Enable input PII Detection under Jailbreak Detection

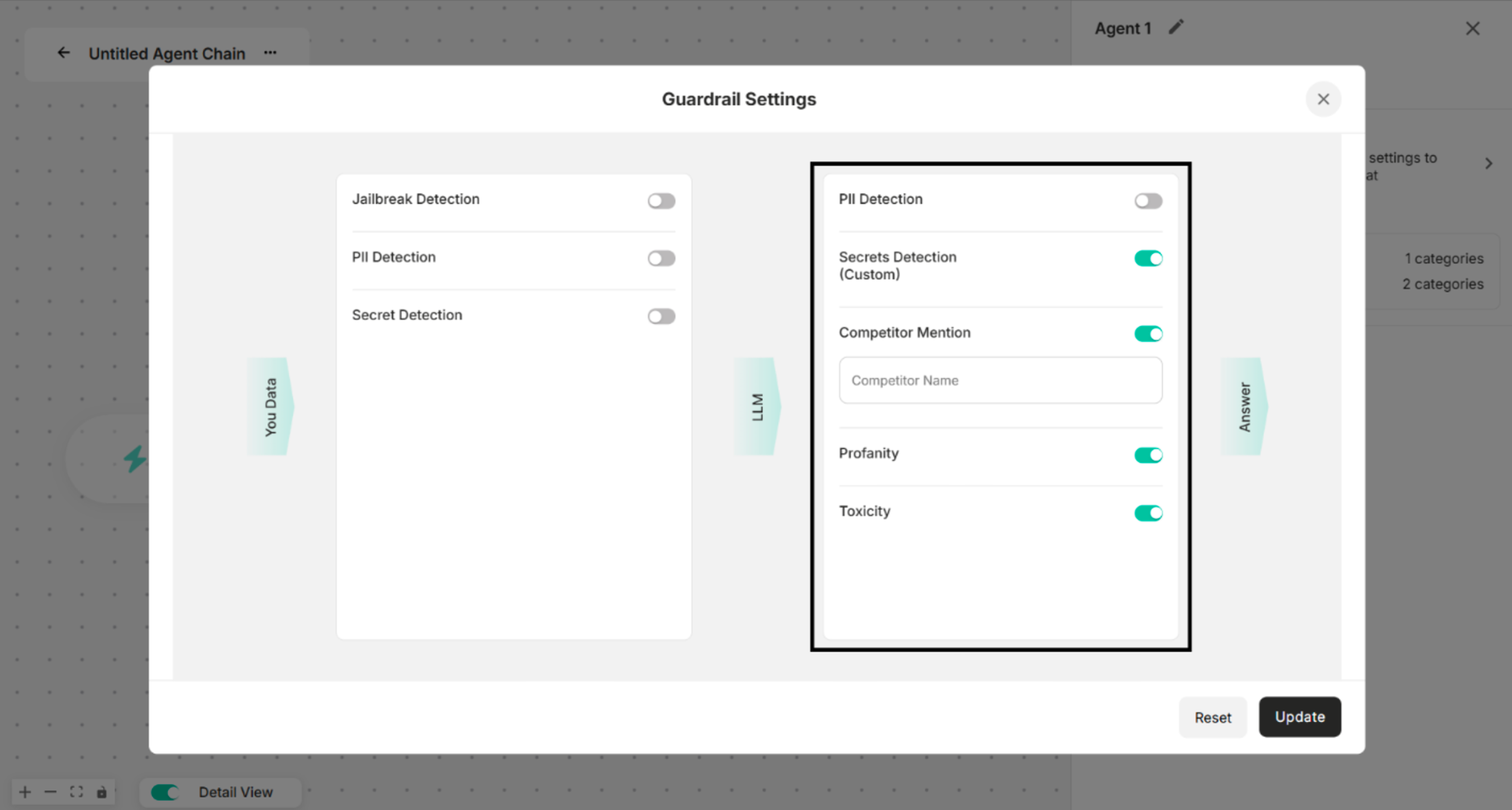pos(661,258)
